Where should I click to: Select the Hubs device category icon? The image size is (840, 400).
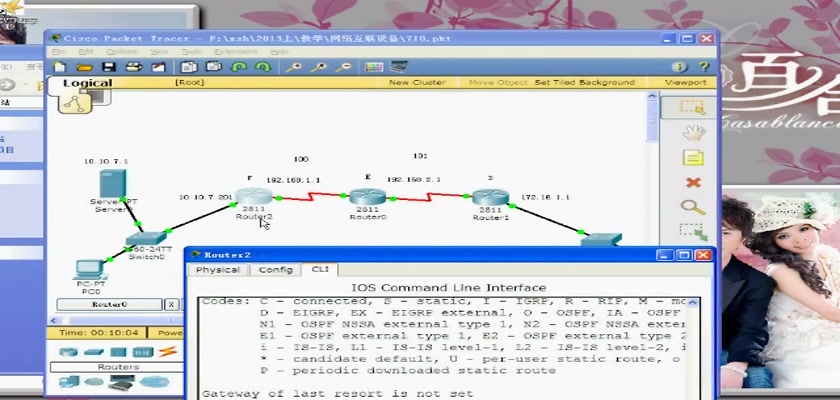(118, 352)
